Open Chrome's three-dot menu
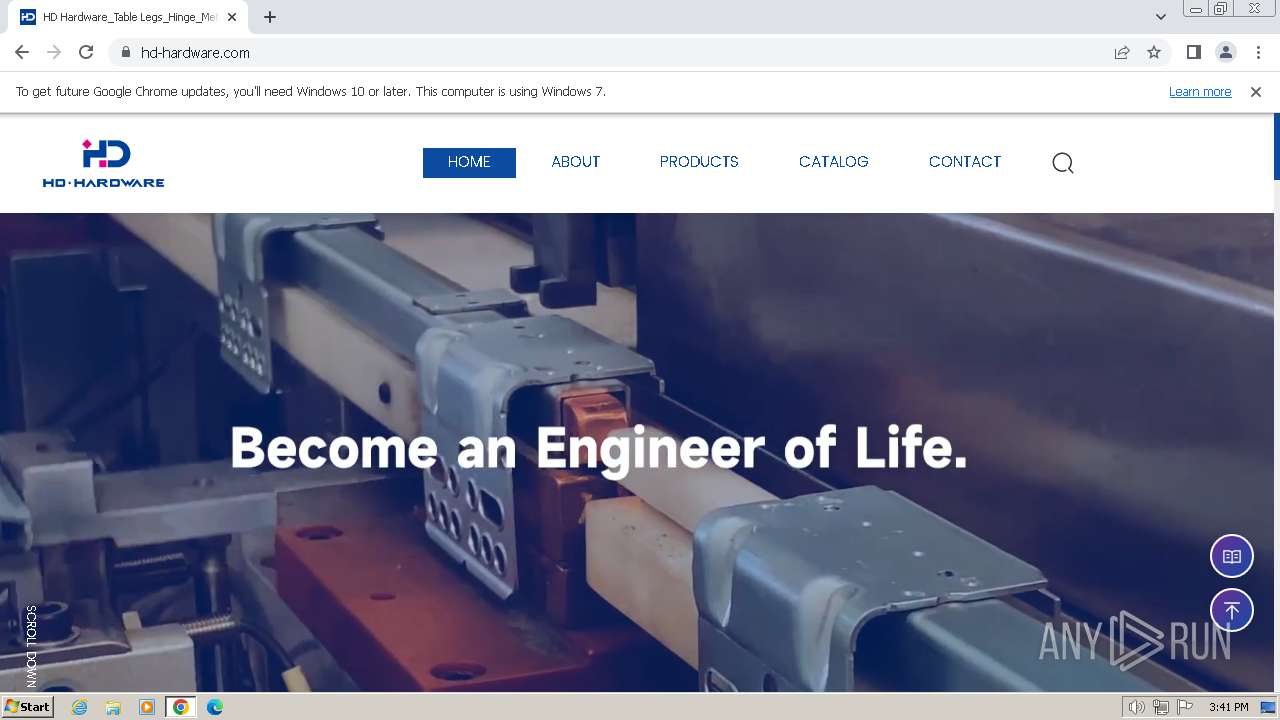Image resolution: width=1280 pixels, height=720 pixels. point(1258,52)
